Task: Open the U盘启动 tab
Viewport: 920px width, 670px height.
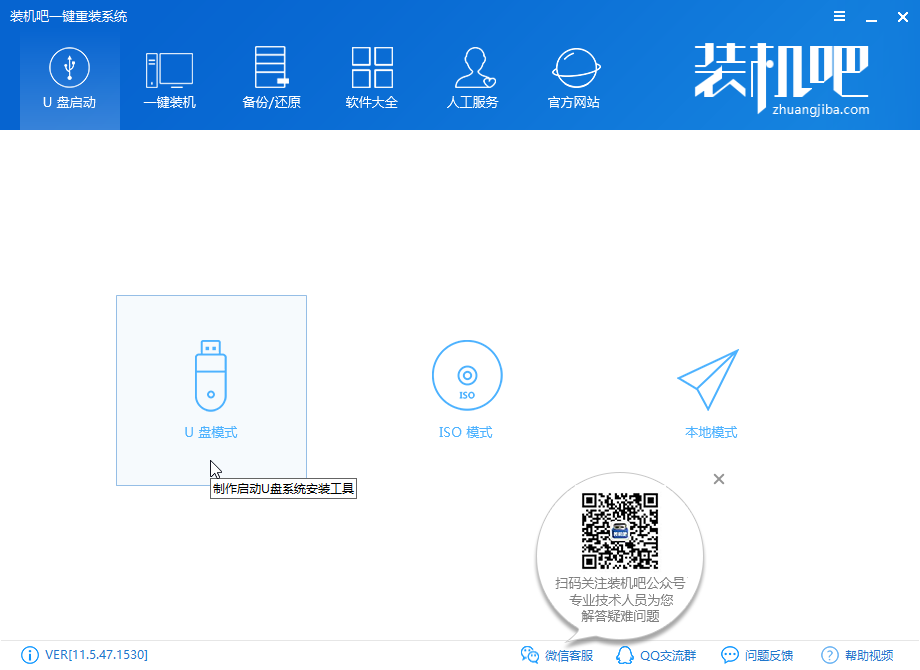Action: (69, 80)
